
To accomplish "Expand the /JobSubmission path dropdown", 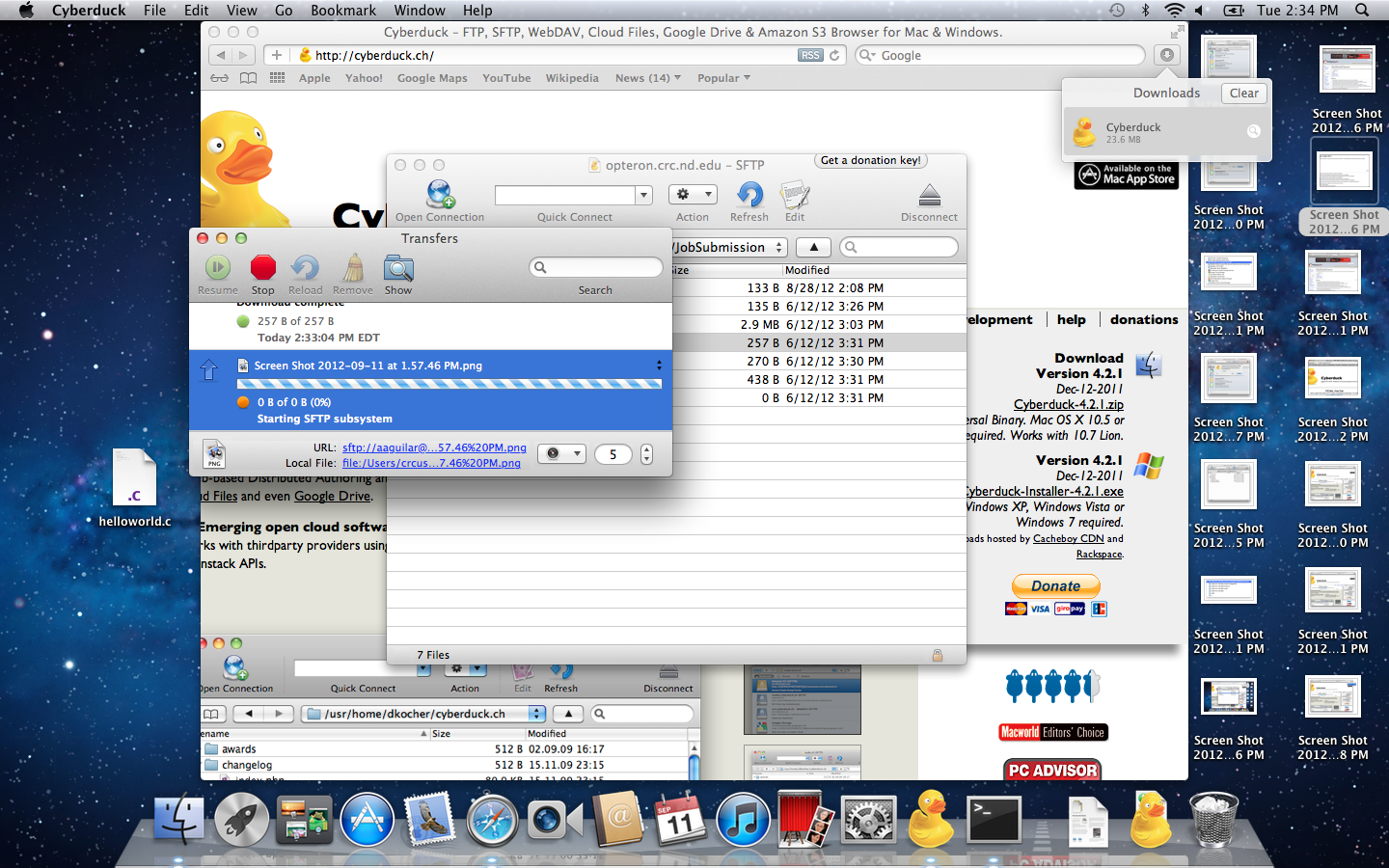I will 779,247.
